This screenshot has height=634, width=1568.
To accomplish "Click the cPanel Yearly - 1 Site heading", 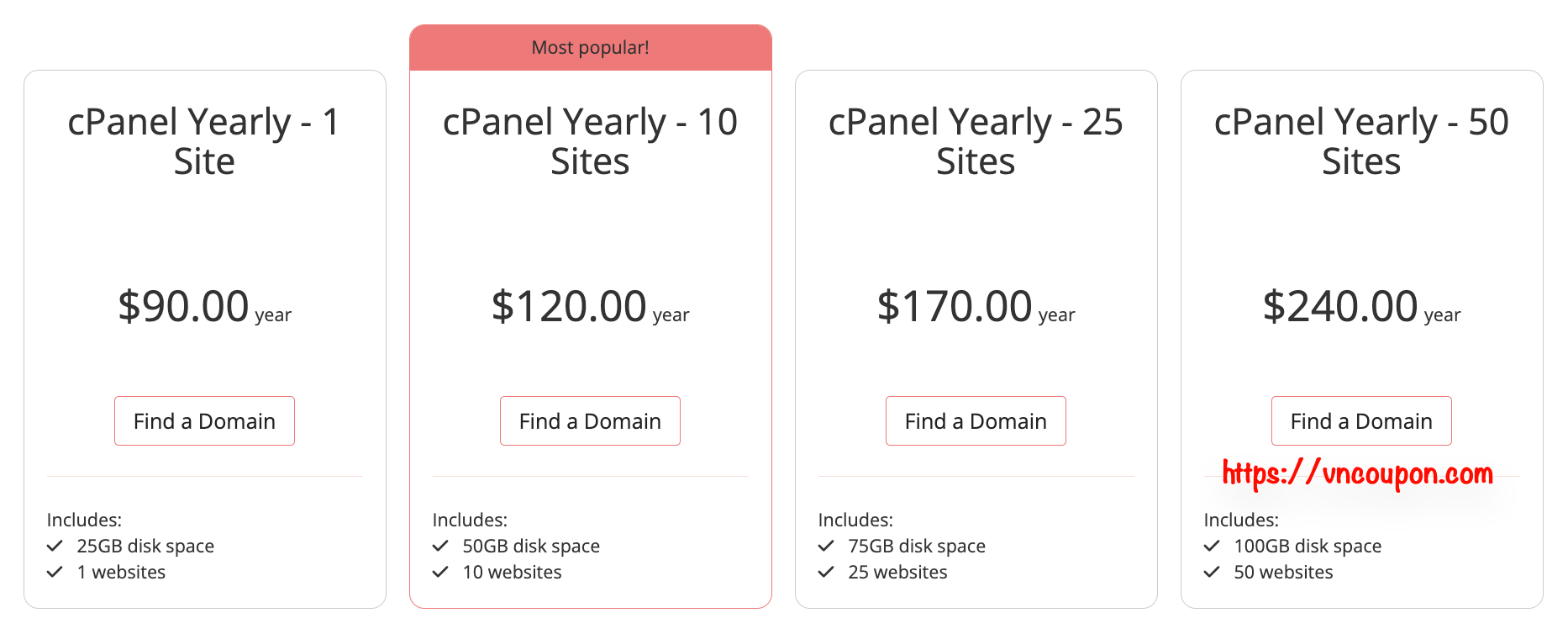I will [x=204, y=141].
